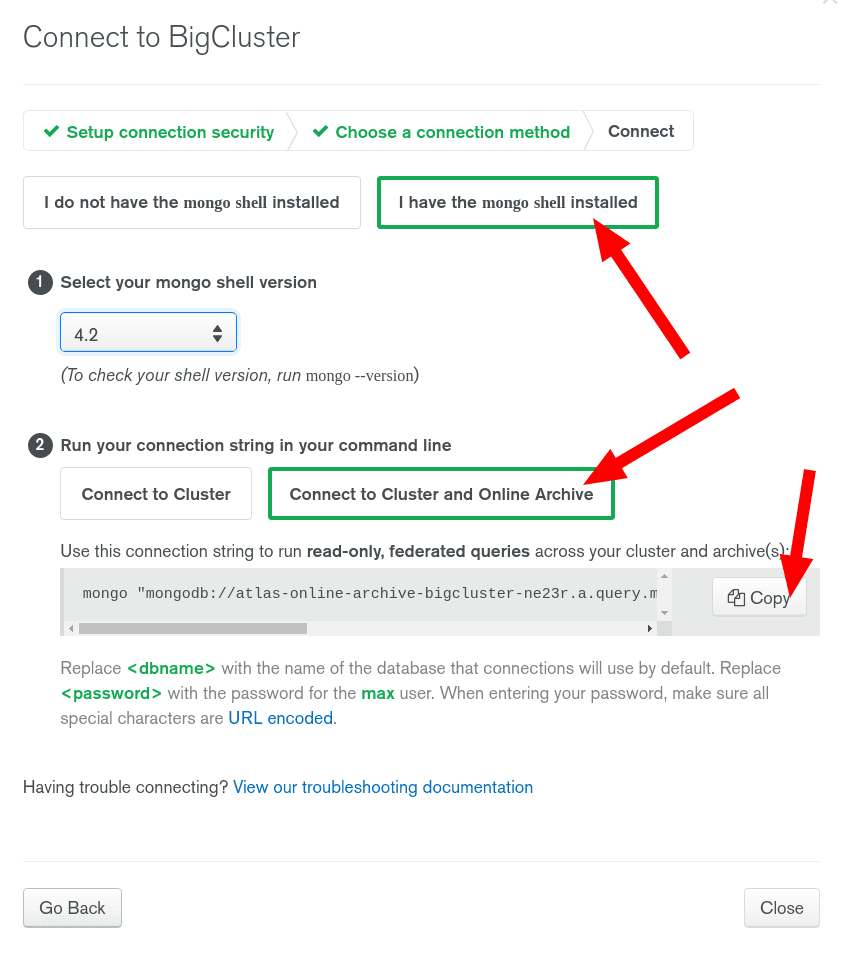Click the step 1 number badge

[x=40, y=283]
